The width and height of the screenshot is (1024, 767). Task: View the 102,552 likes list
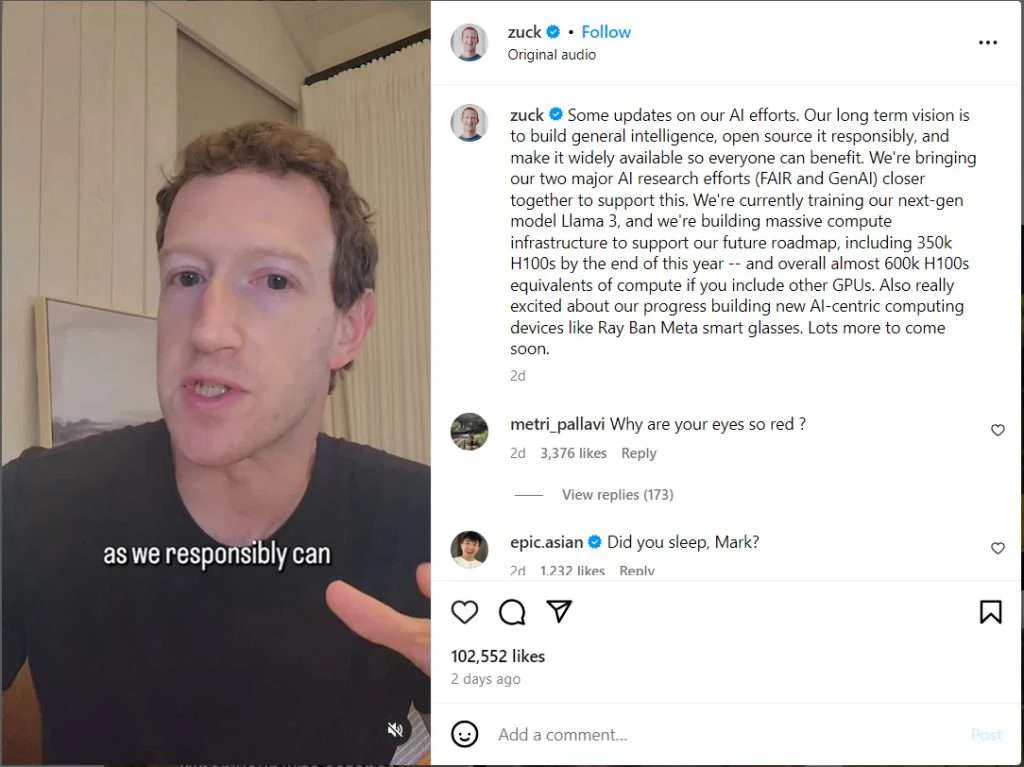(498, 656)
